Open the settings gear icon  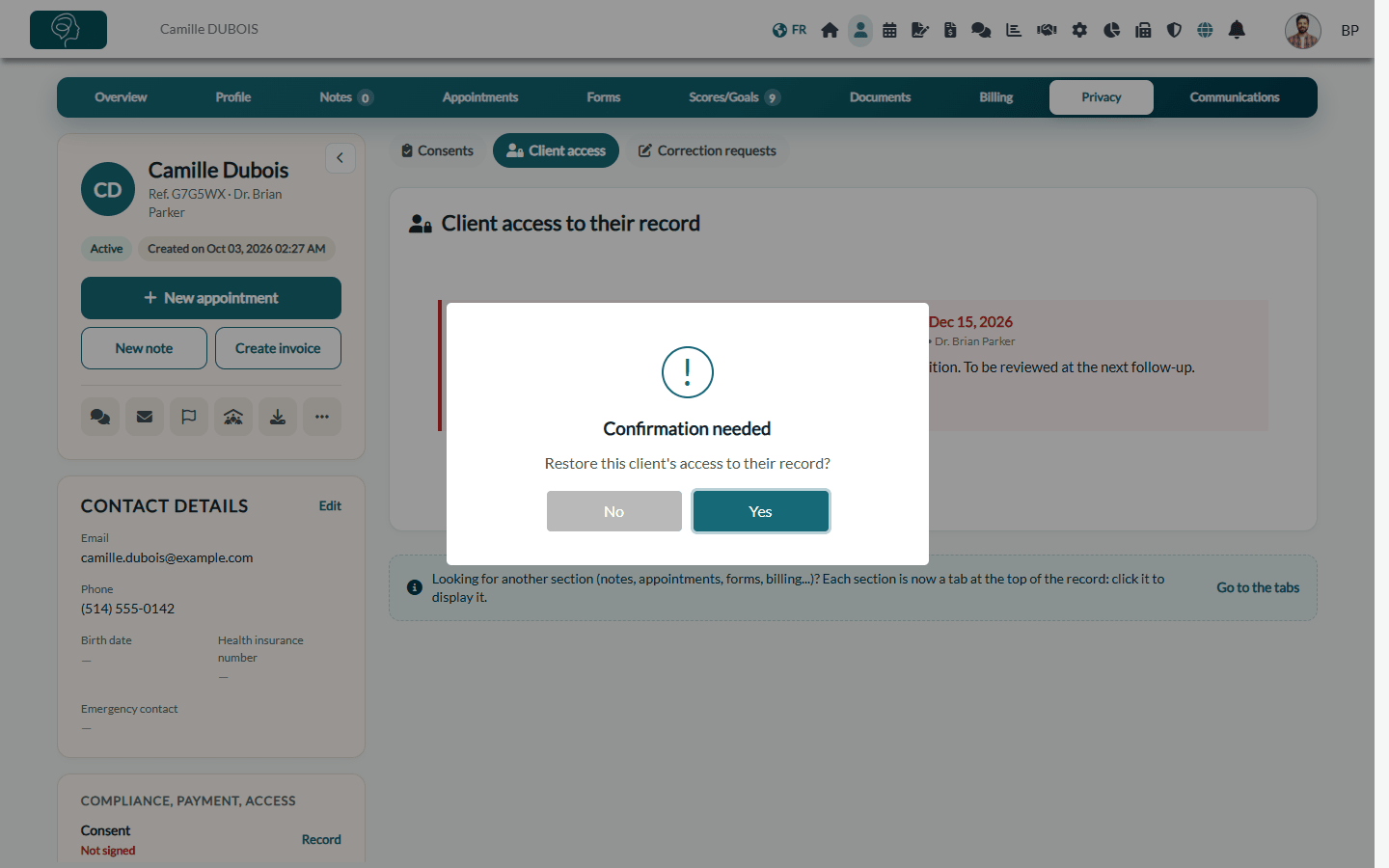point(1079,30)
